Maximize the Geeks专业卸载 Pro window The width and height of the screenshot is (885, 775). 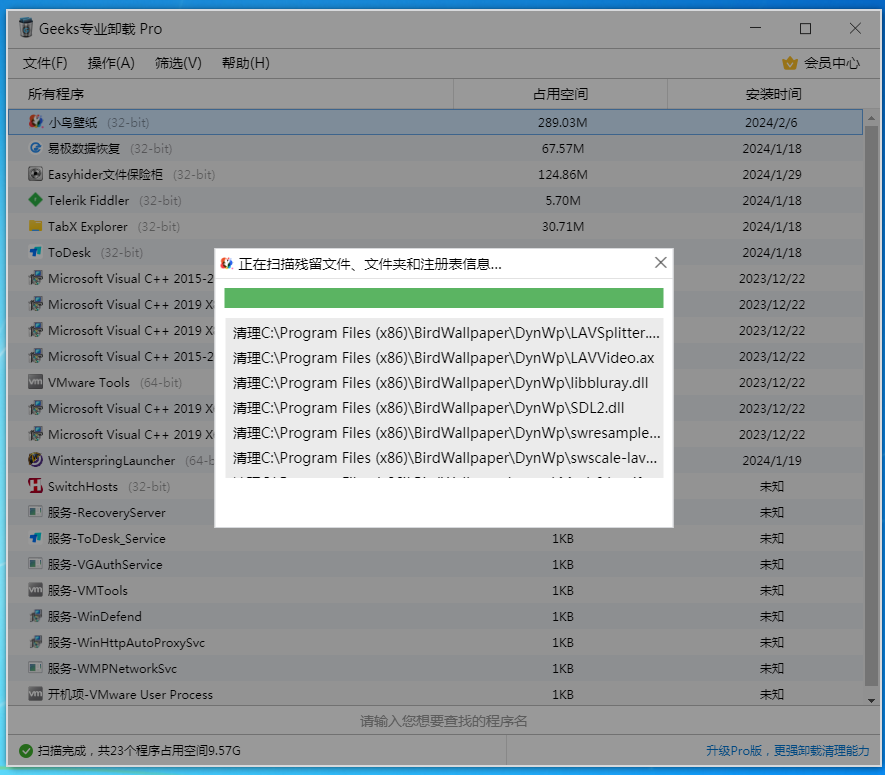pyautogui.click(x=805, y=28)
